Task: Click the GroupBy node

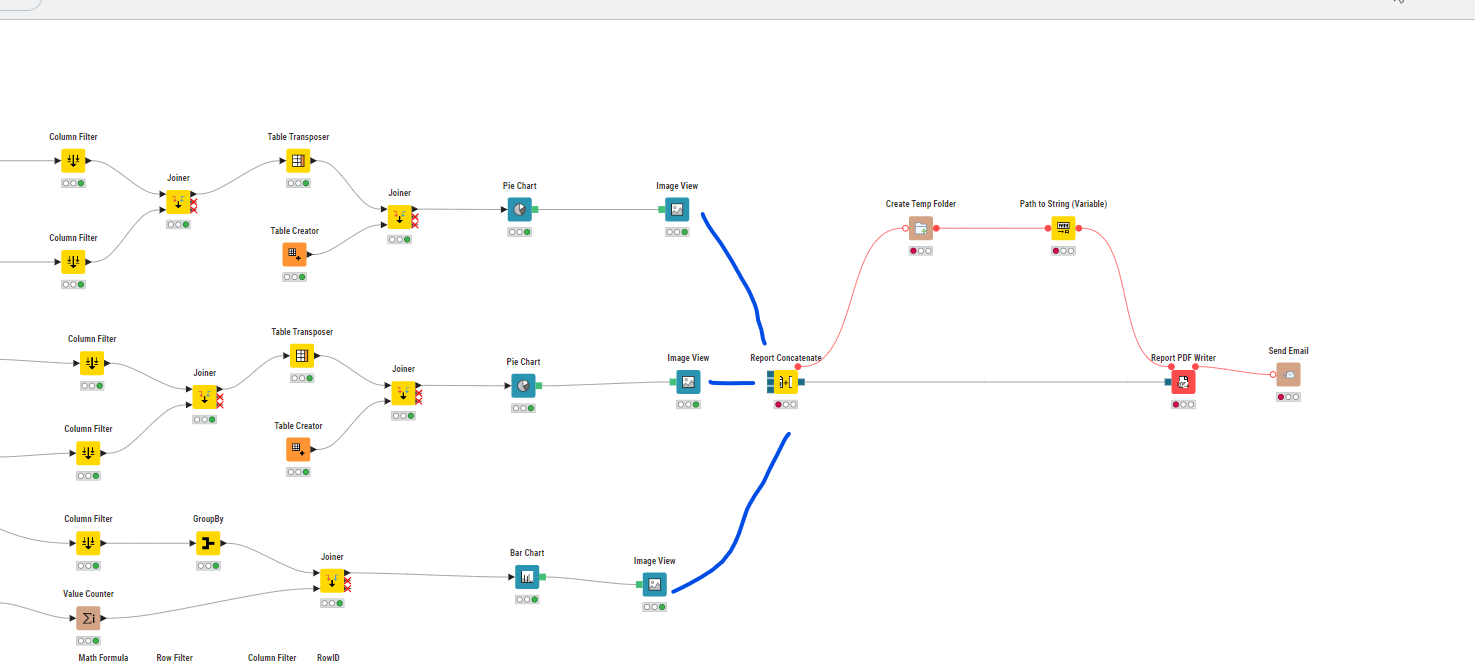Action: coord(206,542)
